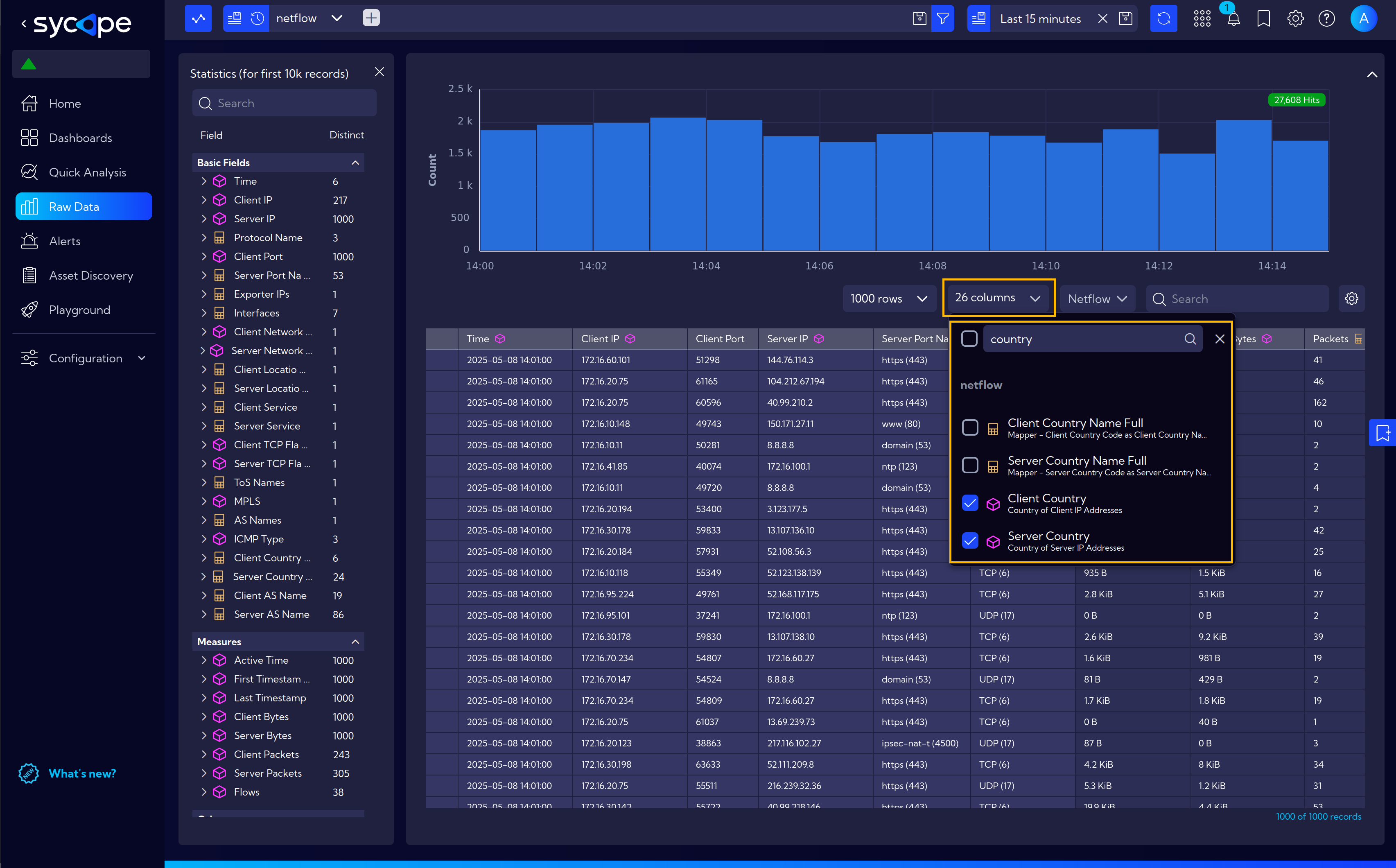Click the saved query history icon

tap(258, 18)
